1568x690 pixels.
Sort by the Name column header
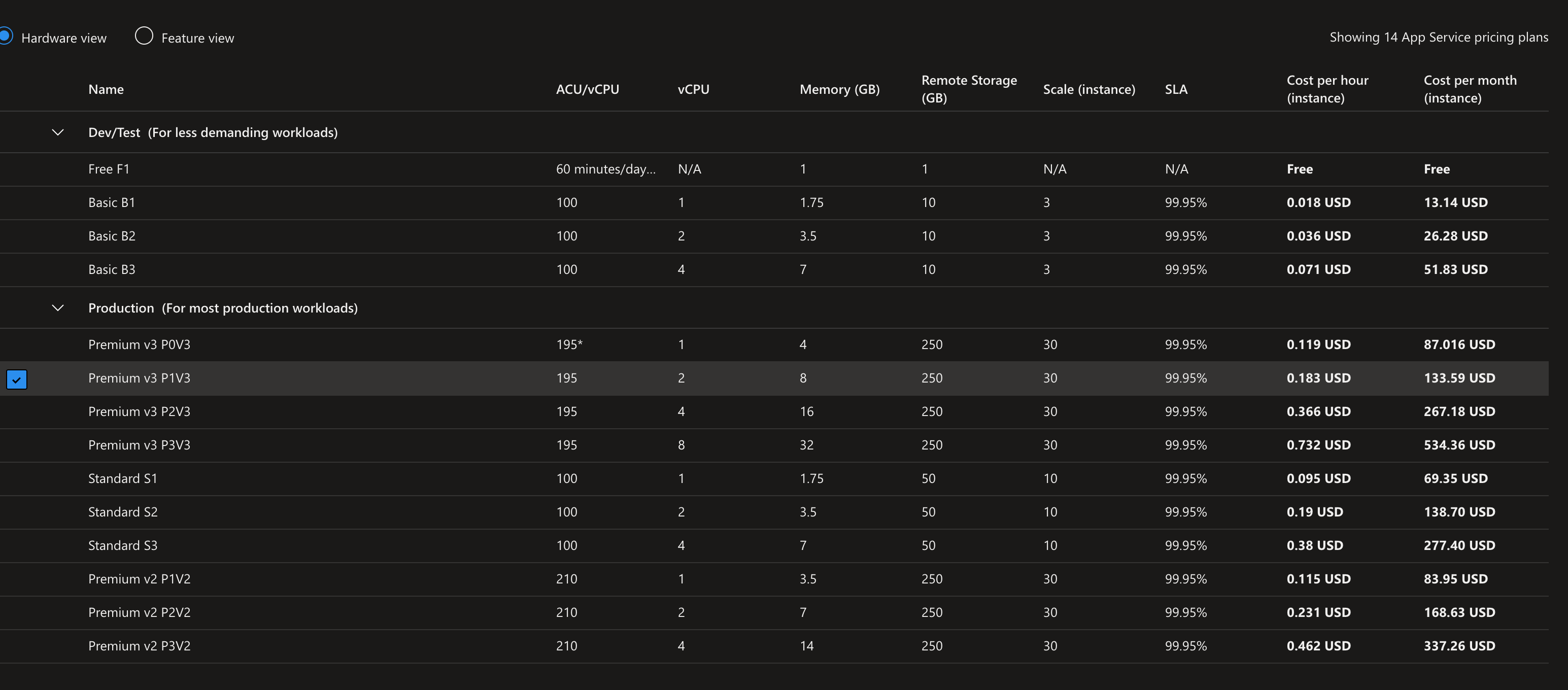(106, 89)
